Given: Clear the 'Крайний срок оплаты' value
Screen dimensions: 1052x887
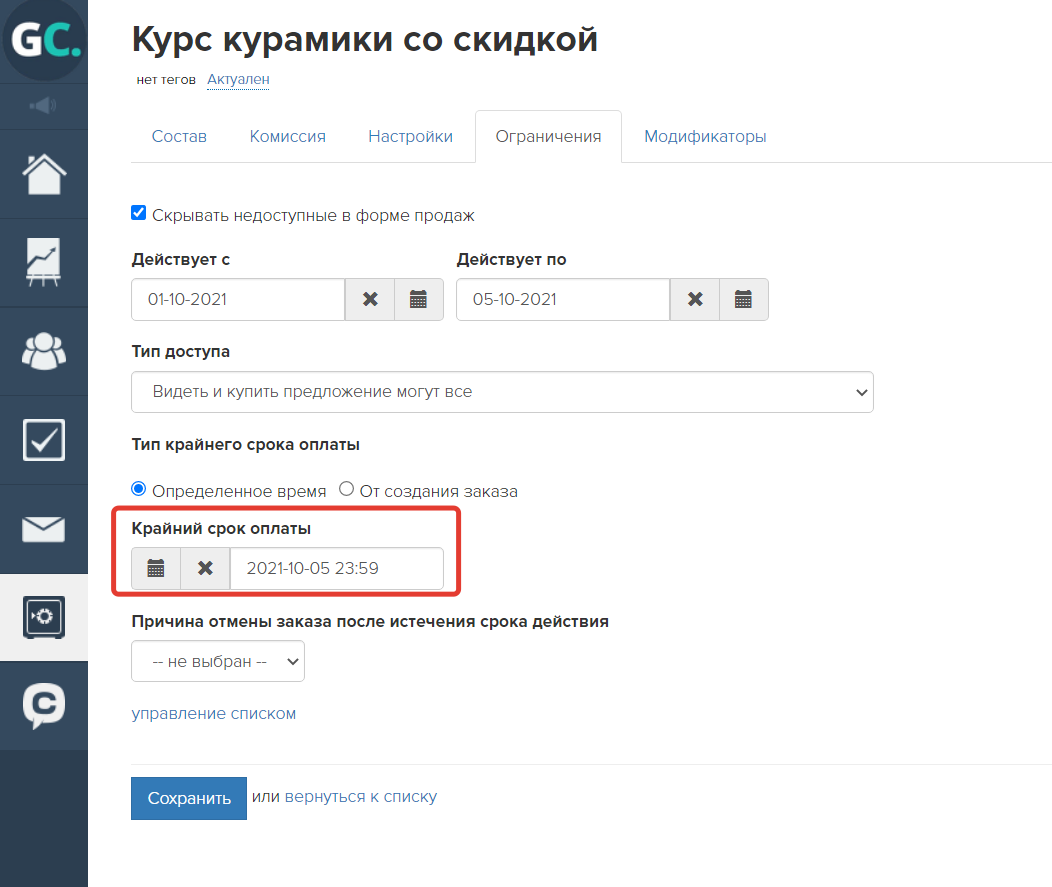Looking at the screenshot, I should point(205,568).
